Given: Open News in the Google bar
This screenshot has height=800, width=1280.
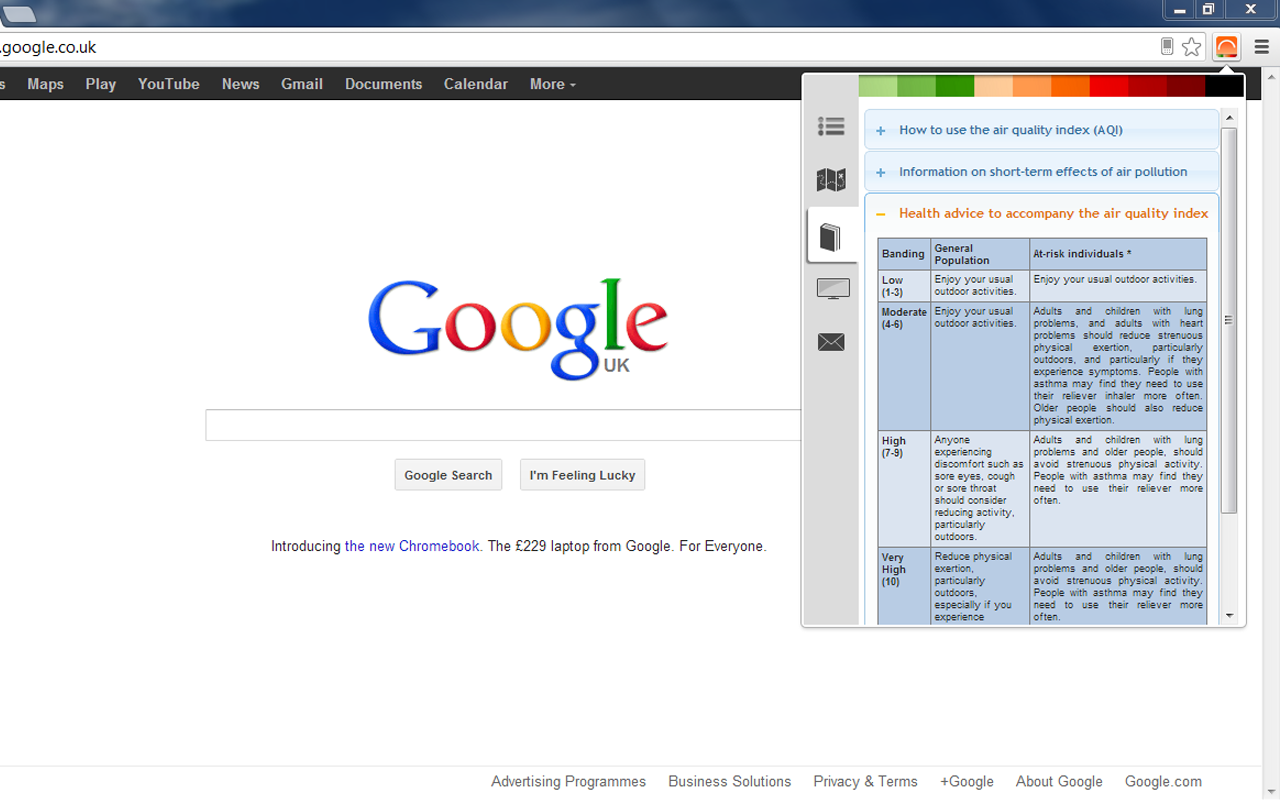Looking at the screenshot, I should point(240,84).
